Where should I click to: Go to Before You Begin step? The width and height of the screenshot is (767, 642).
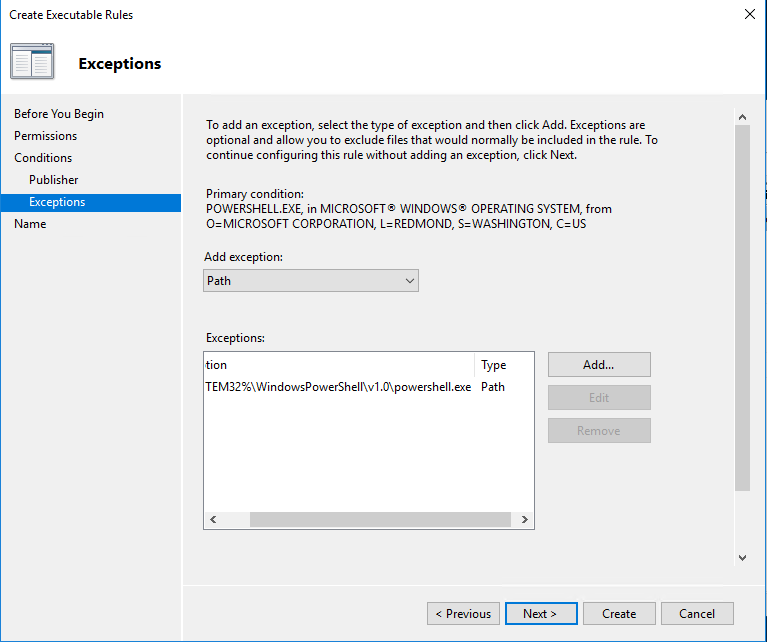[59, 114]
